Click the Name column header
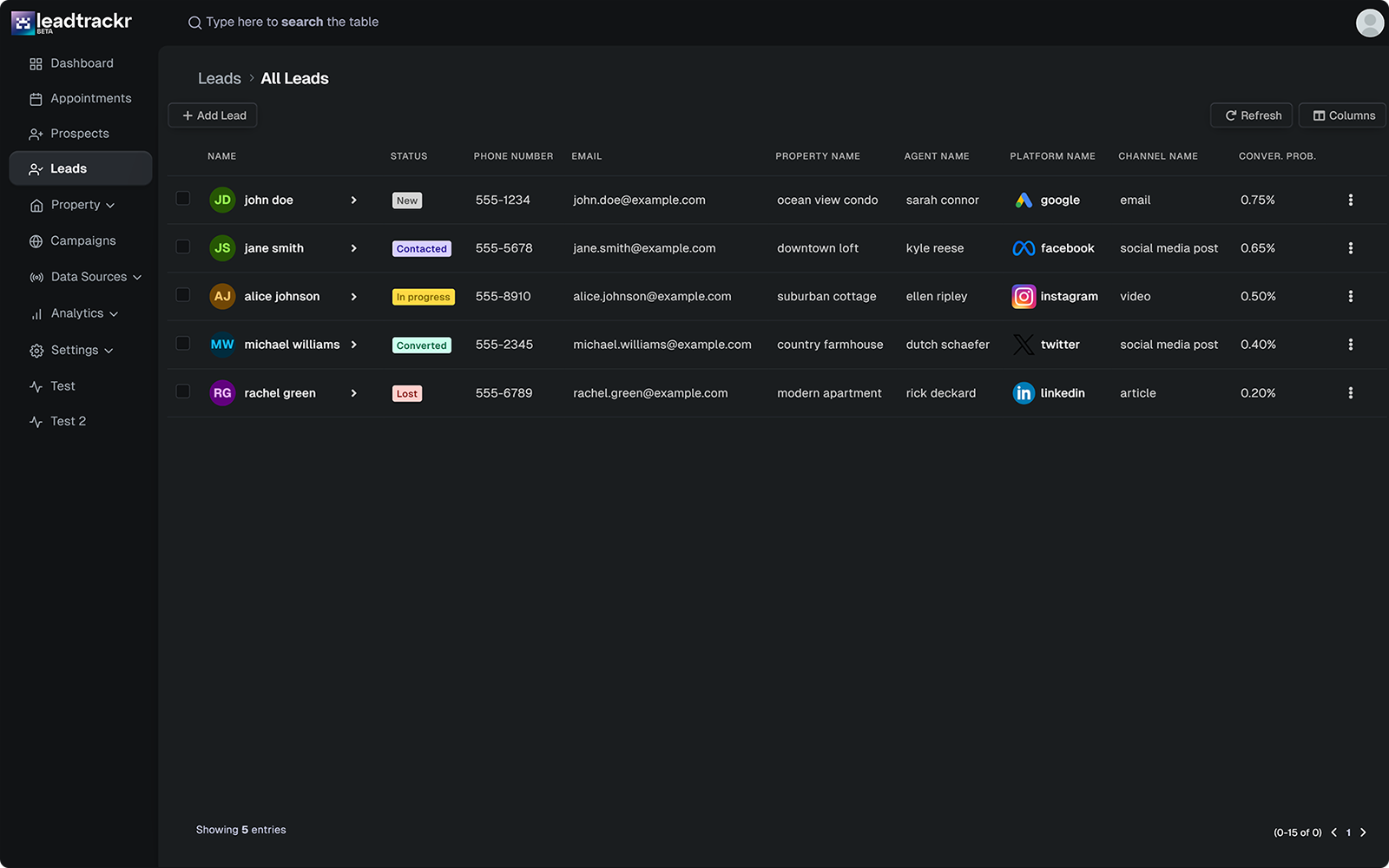Image resolution: width=1389 pixels, height=868 pixels. (221, 156)
